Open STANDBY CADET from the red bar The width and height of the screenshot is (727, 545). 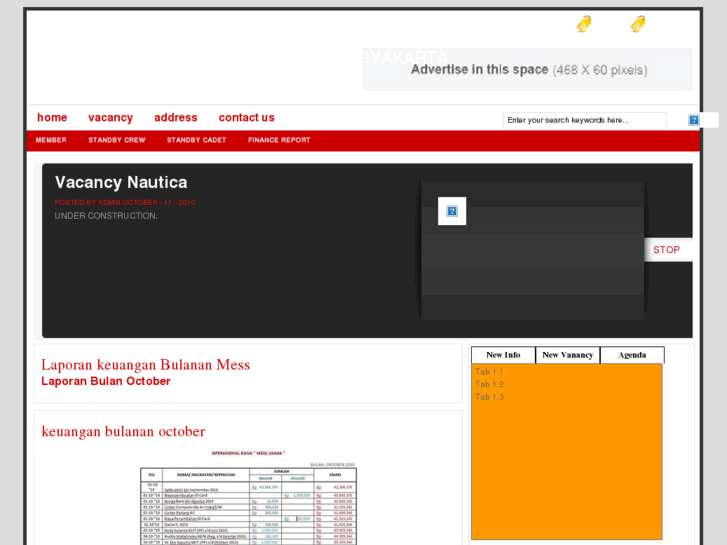pyautogui.click(x=197, y=140)
